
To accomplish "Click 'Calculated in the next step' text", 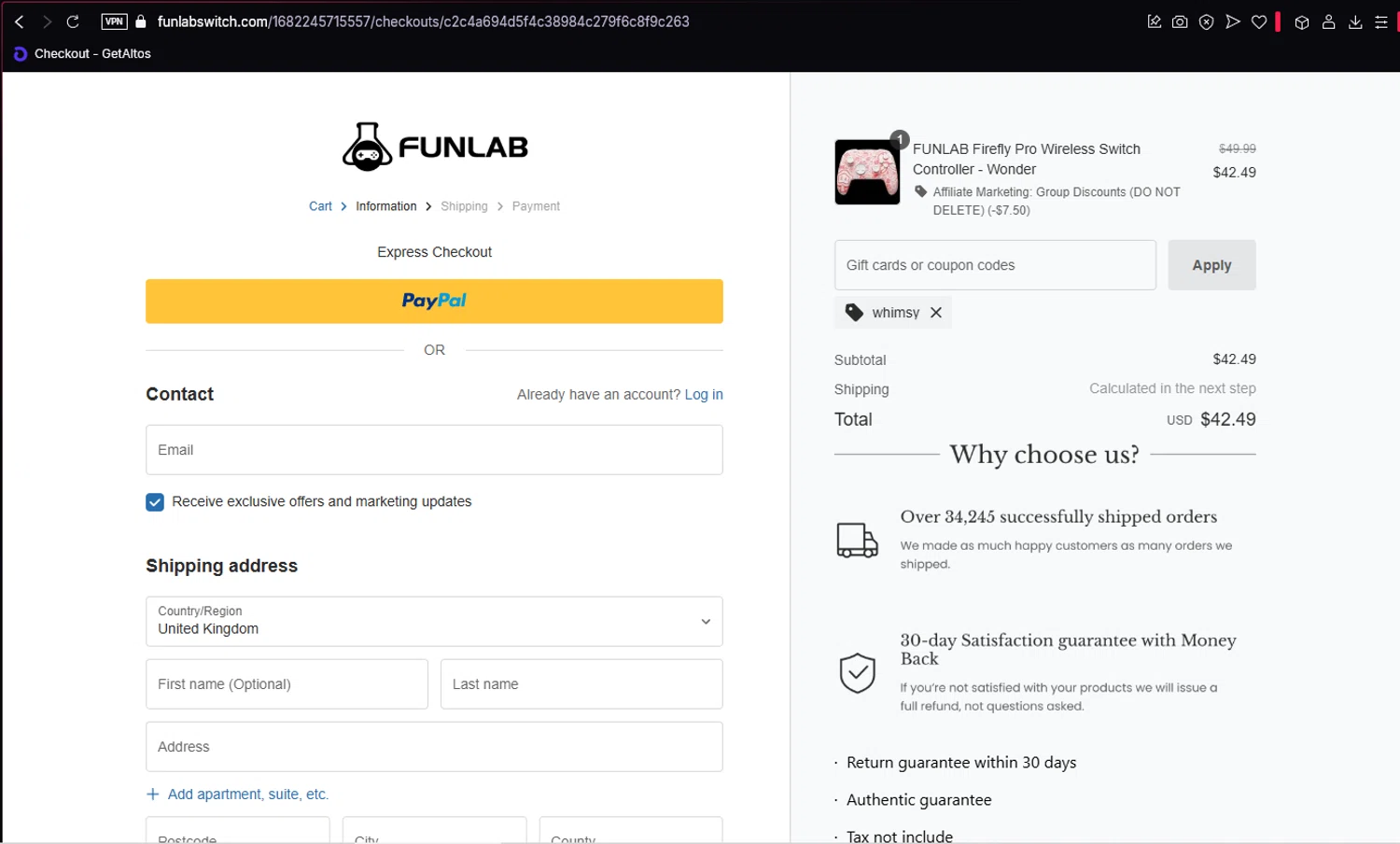I will [x=1172, y=388].
